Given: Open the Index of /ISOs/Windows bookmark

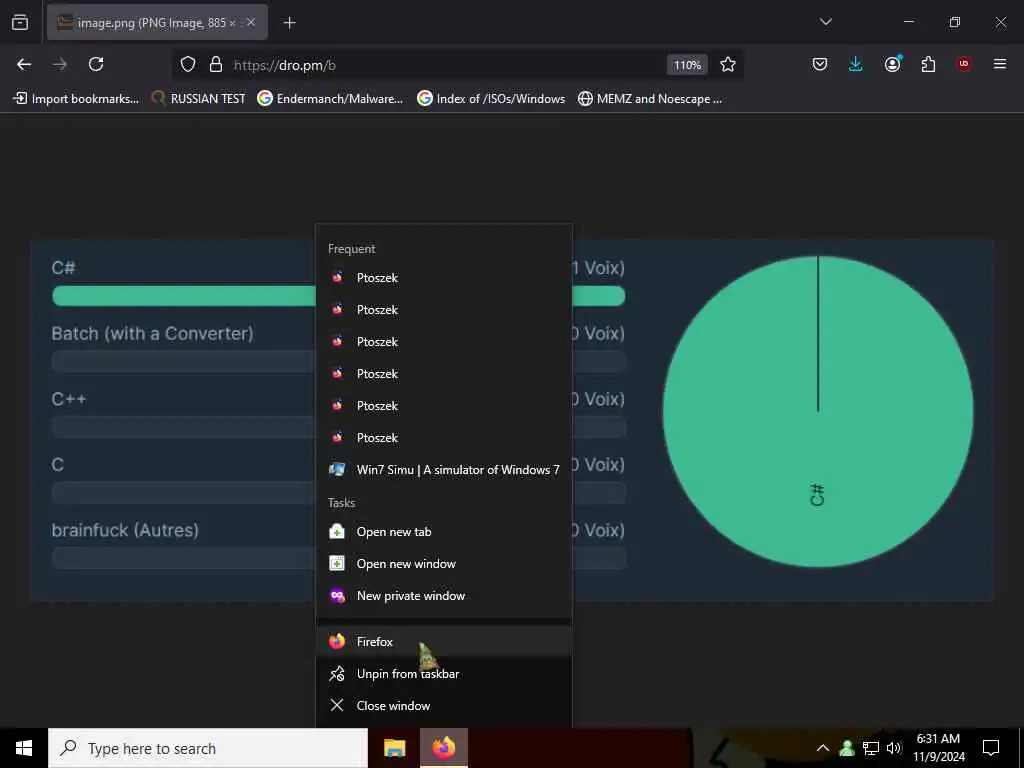Looking at the screenshot, I should pos(491,99).
